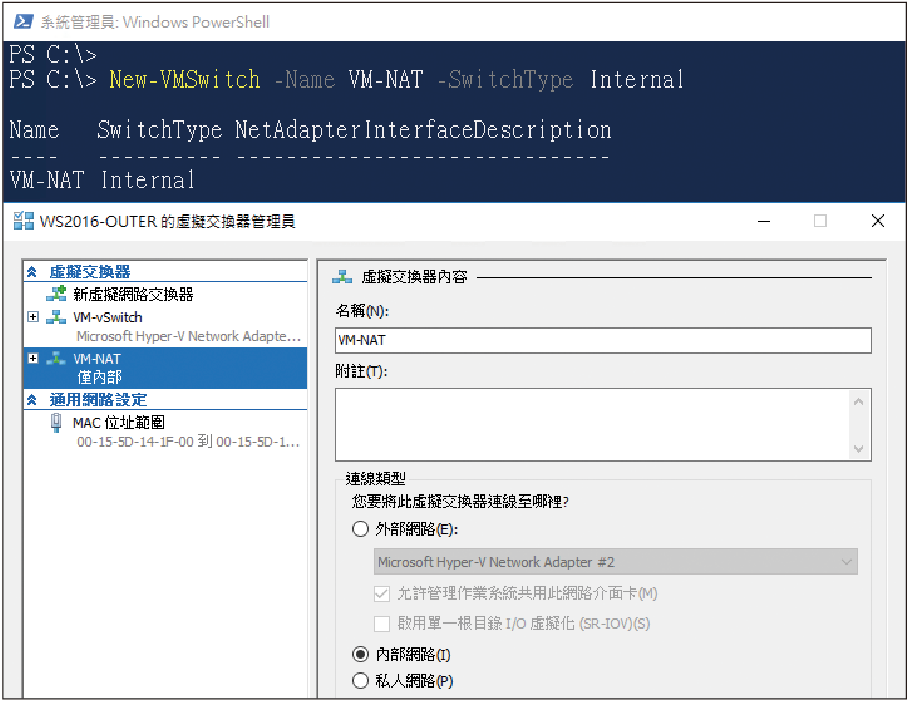910x703 pixels.
Task: Select the VM-vSwitch tree entry
Action: [x=107, y=317]
